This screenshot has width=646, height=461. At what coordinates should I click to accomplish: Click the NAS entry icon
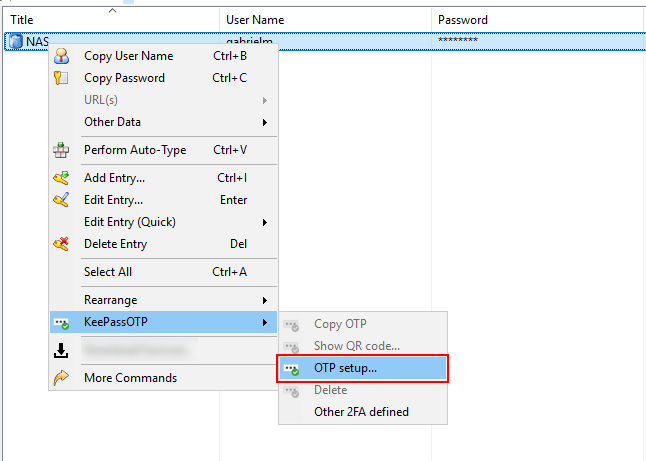(x=14, y=41)
